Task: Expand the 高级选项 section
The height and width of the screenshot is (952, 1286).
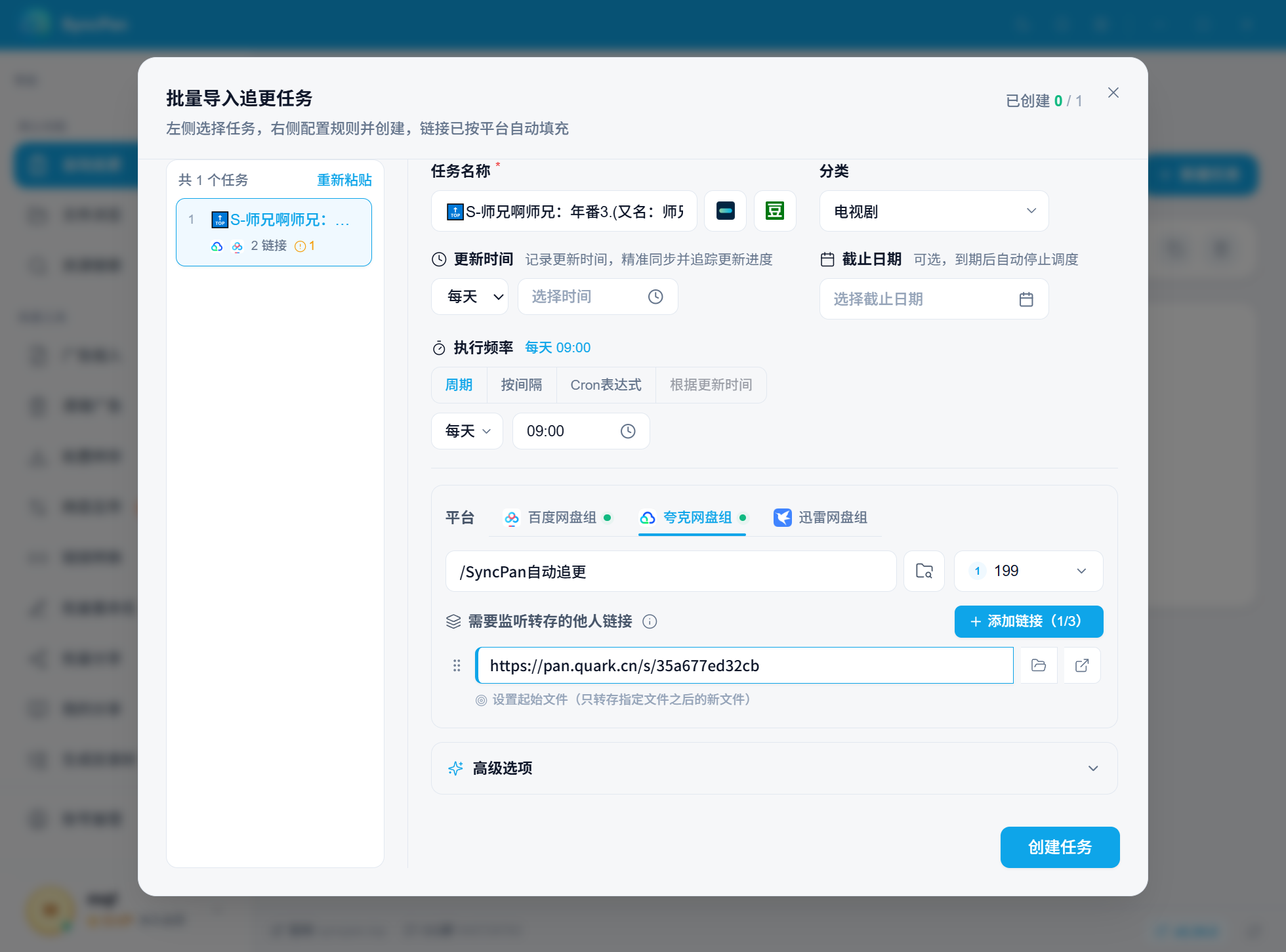Action: coord(774,768)
